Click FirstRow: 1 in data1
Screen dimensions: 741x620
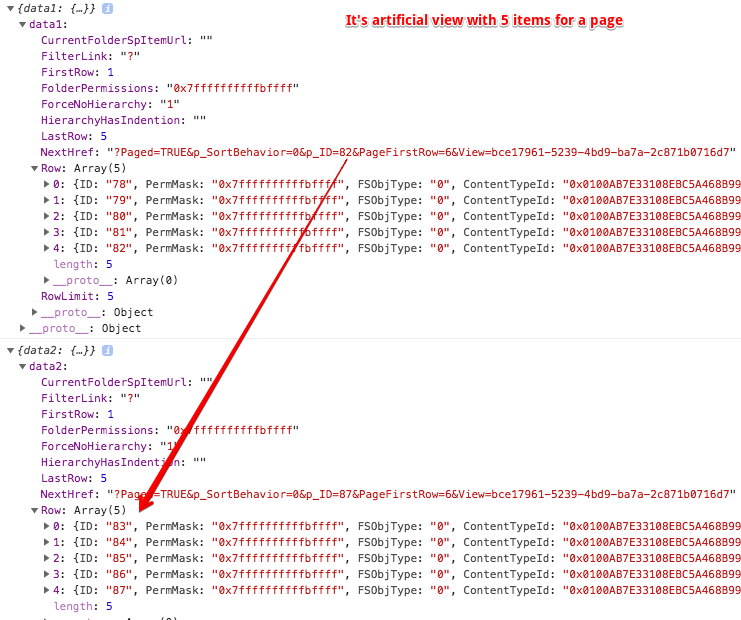pyautogui.click(x=77, y=72)
